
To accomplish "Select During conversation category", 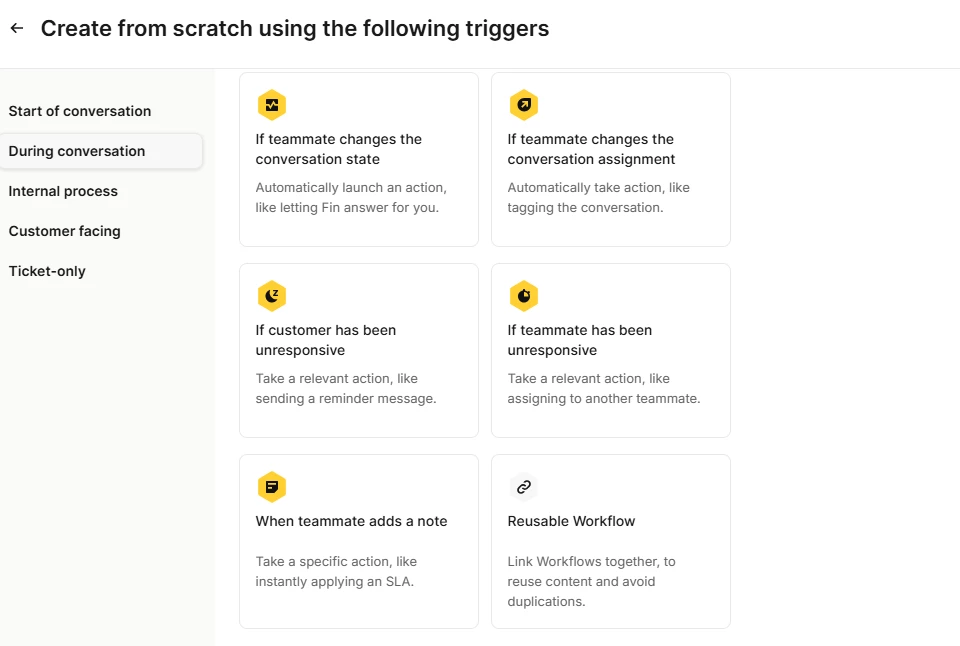I will (101, 151).
